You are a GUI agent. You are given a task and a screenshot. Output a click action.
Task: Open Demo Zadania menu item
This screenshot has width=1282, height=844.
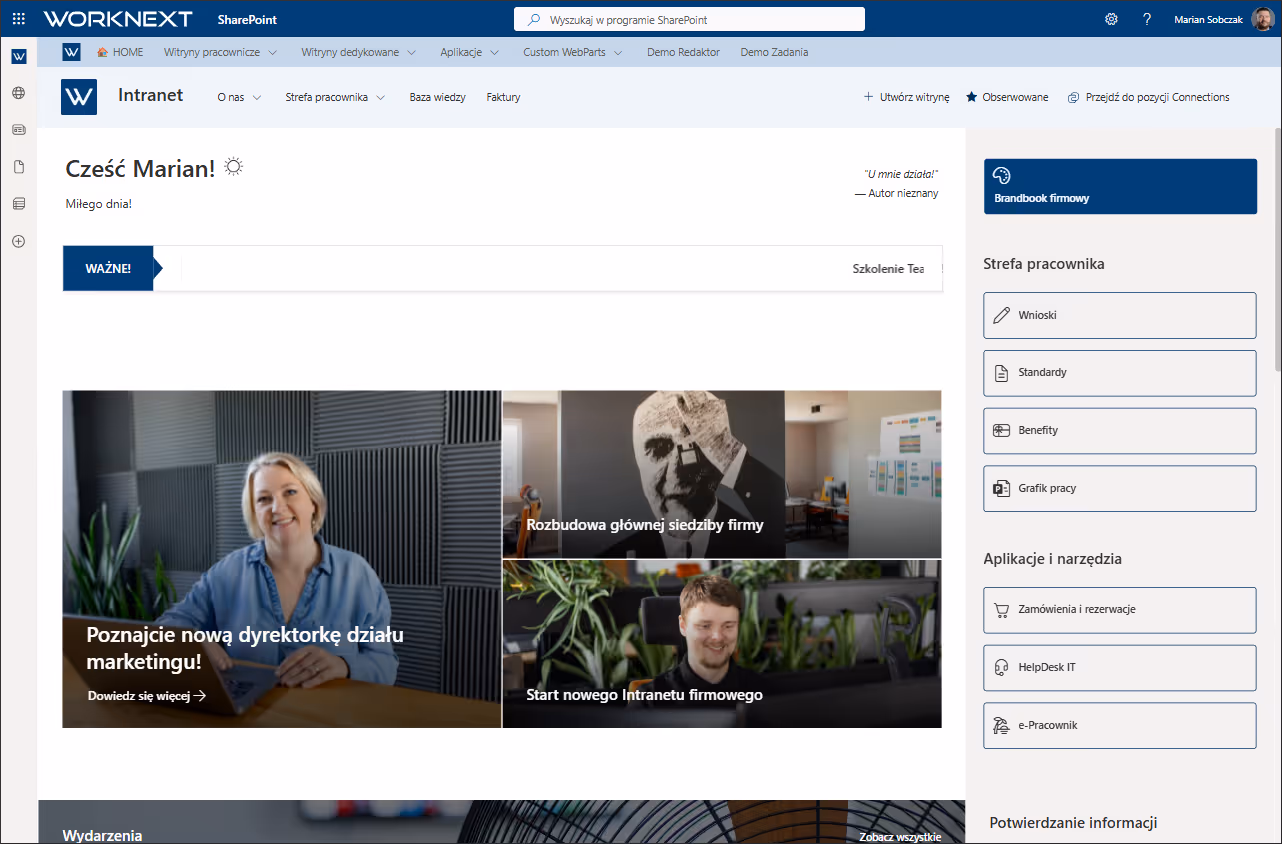pos(774,52)
